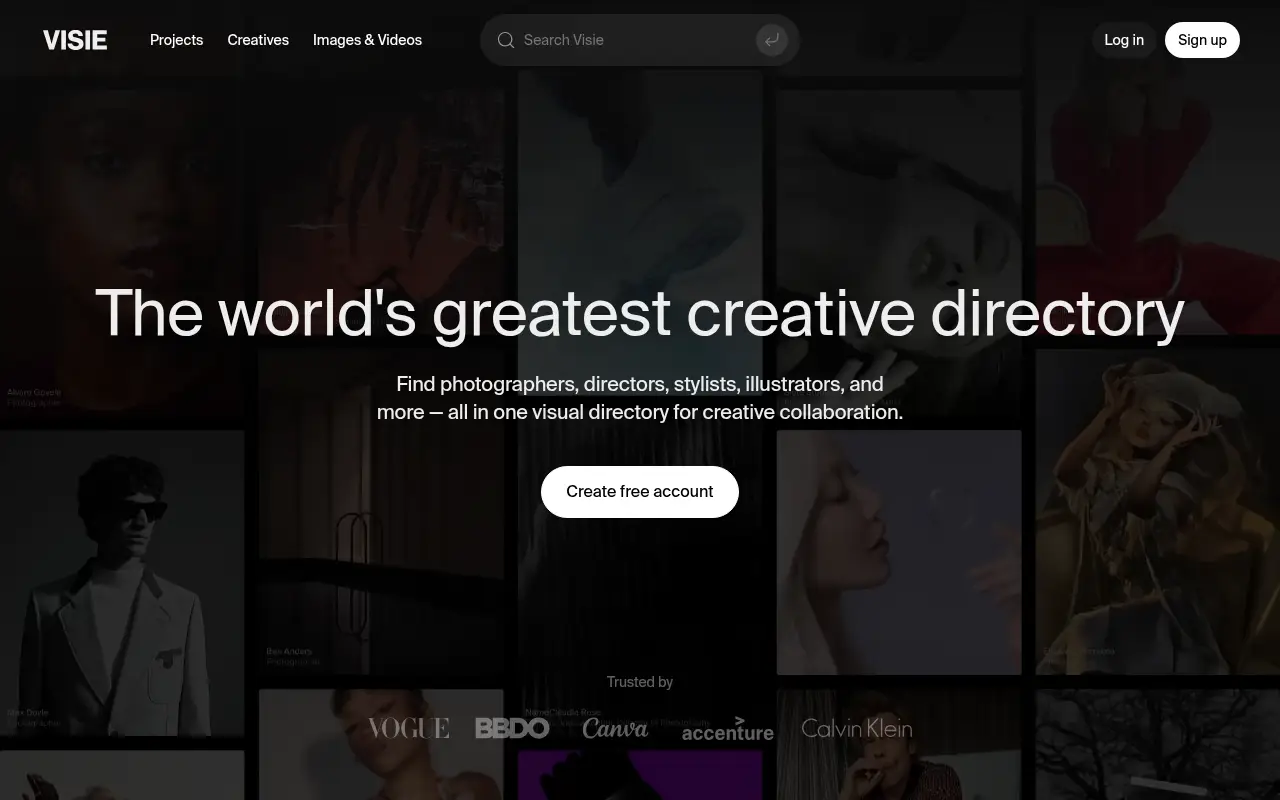Click the Create free account button
1280x800 pixels.
pos(640,492)
